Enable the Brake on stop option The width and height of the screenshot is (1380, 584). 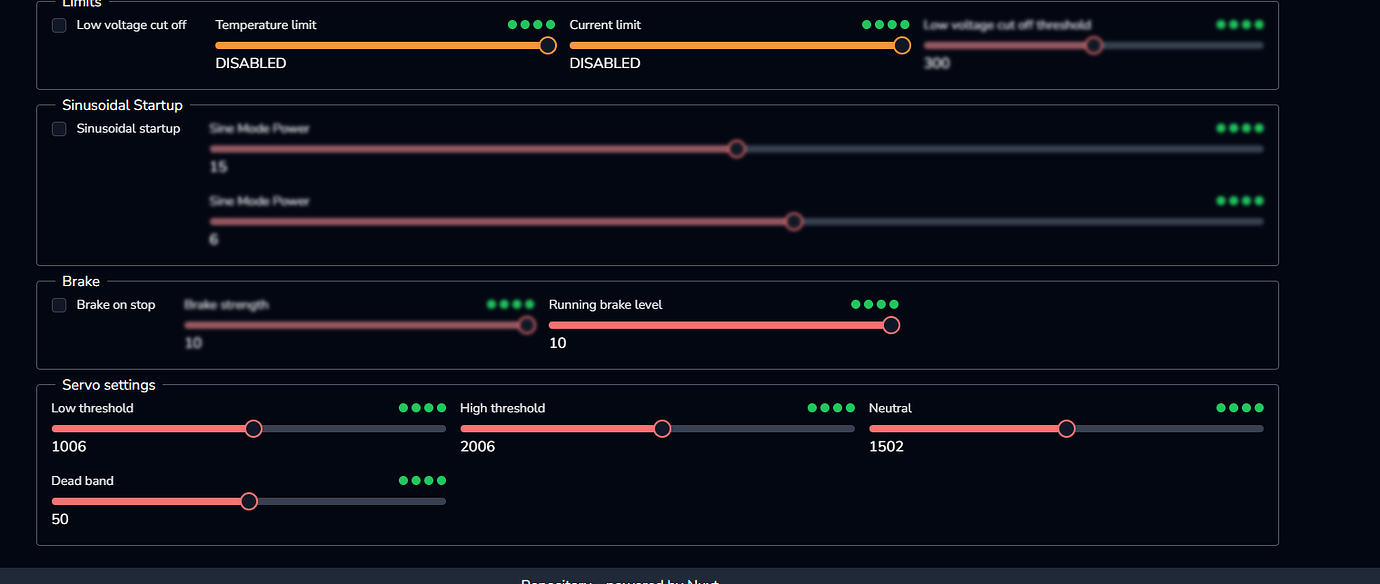click(59, 305)
